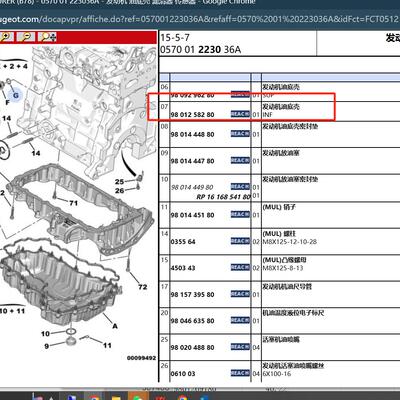
Task: Open REACH badge for part 0355 64
Action: (x=240, y=241)
